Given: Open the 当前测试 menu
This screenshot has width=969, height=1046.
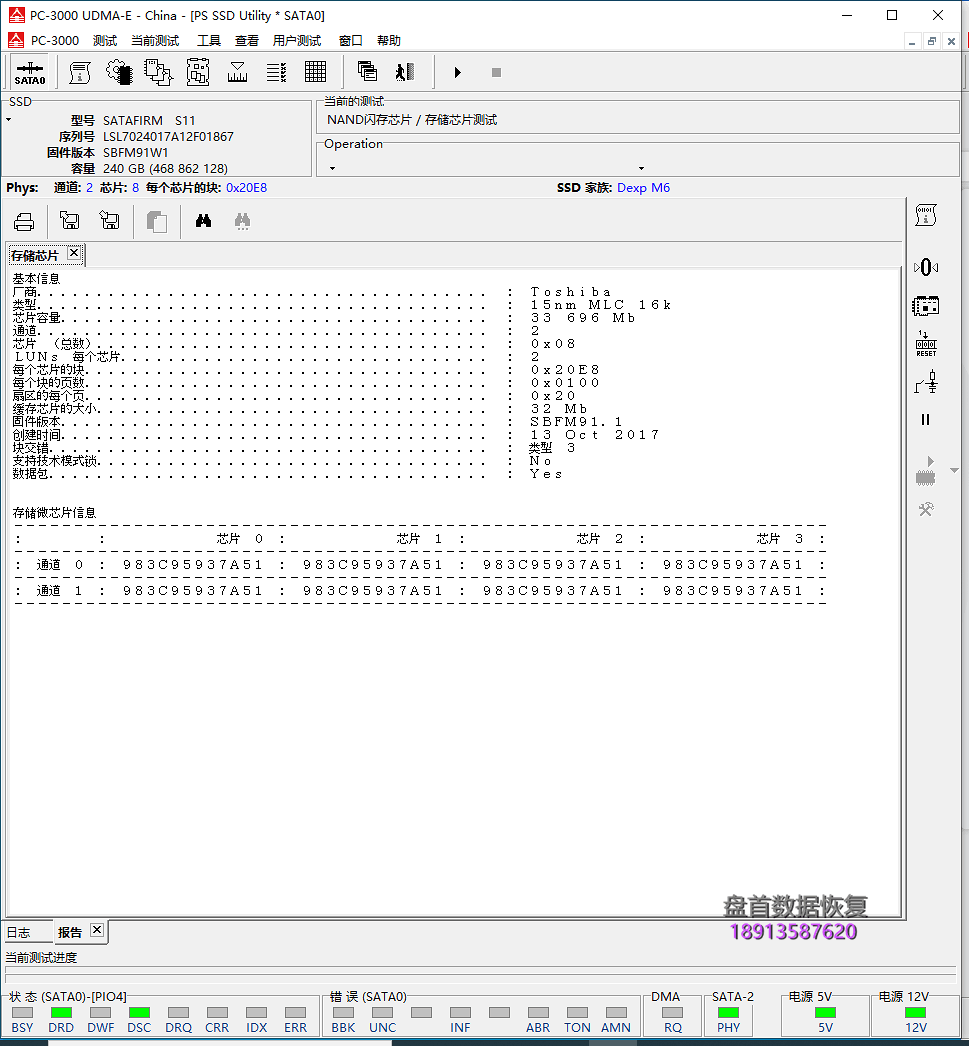Looking at the screenshot, I should point(155,41).
